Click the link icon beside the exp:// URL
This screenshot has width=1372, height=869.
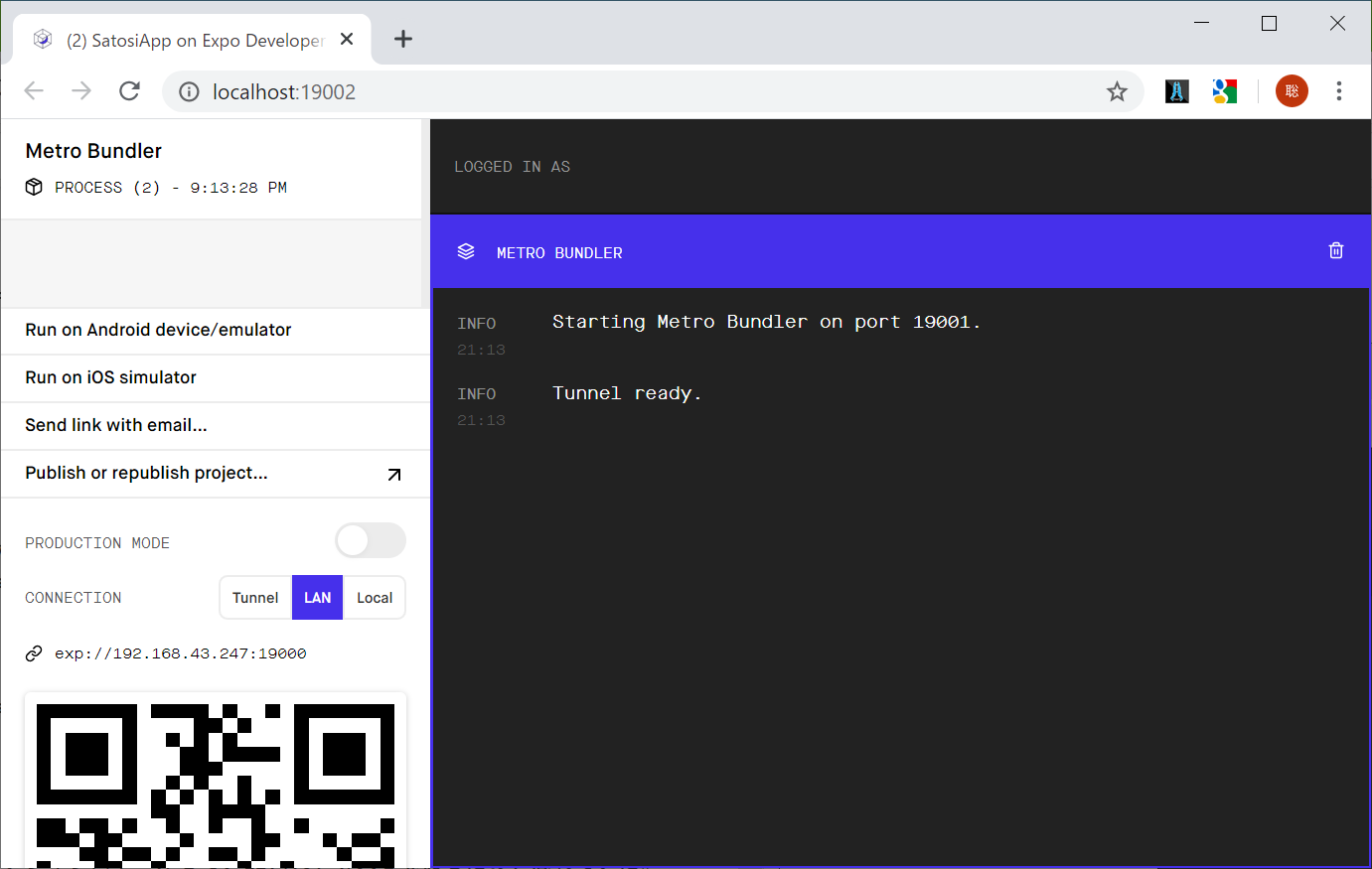[34, 653]
